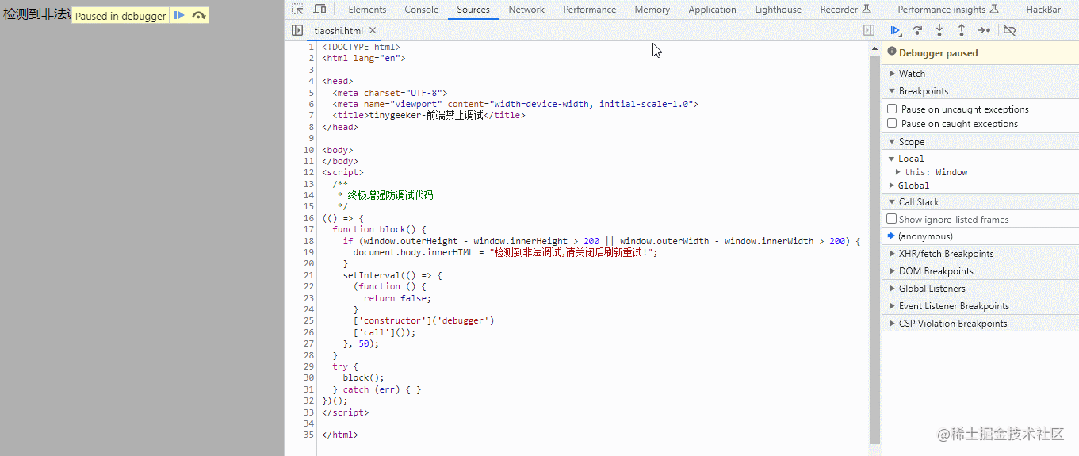This screenshot has width=1079, height=456.
Task: Resume from the page's paused overlay
Action: point(179,15)
